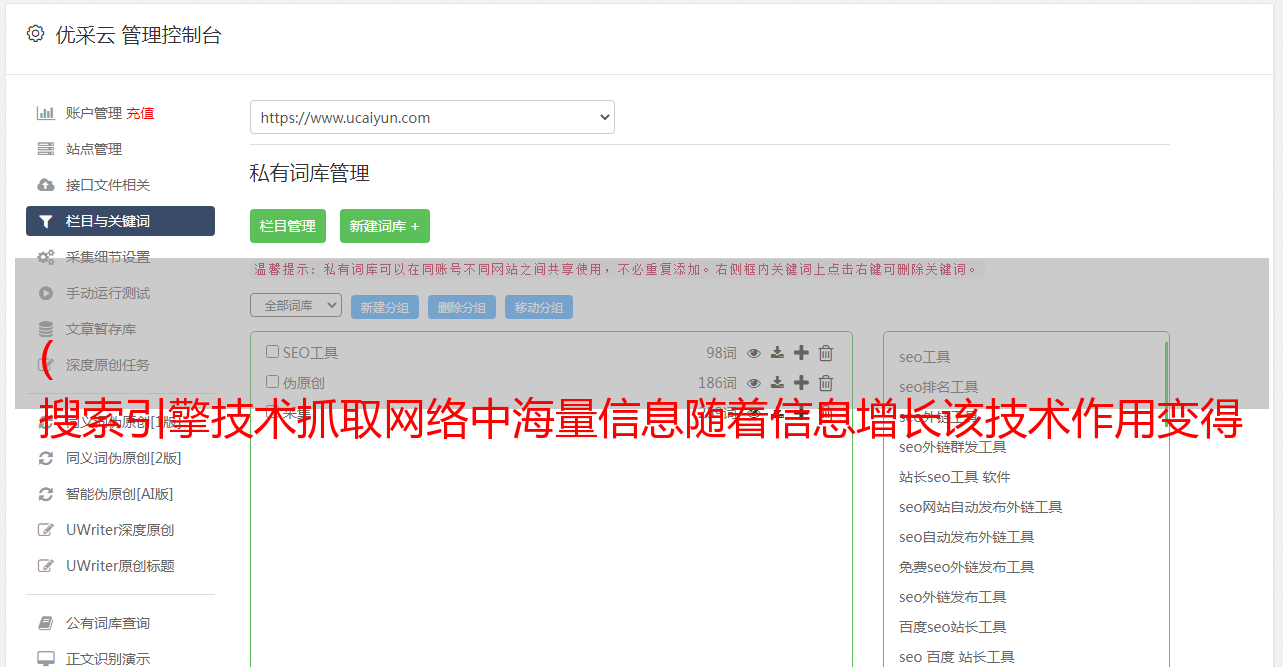Delete the 伪原创 library with trash icon
Viewport: 1283px width, 667px height.
826,383
